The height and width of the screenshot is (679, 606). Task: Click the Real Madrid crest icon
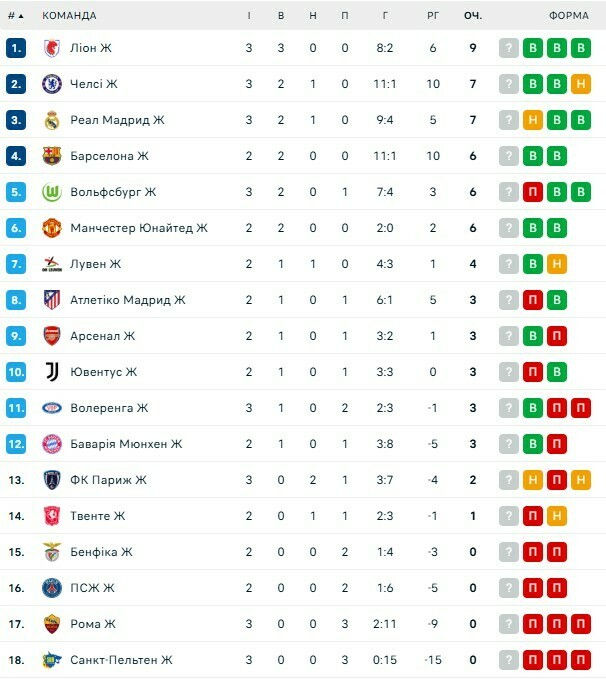(x=52, y=120)
